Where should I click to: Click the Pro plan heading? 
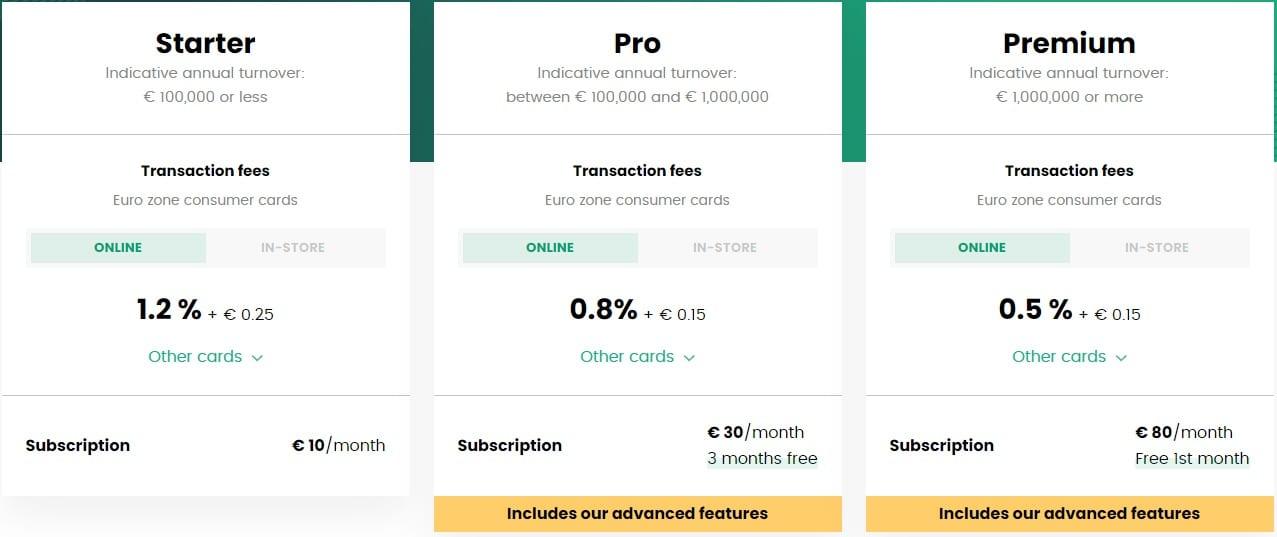(x=637, y=44)
